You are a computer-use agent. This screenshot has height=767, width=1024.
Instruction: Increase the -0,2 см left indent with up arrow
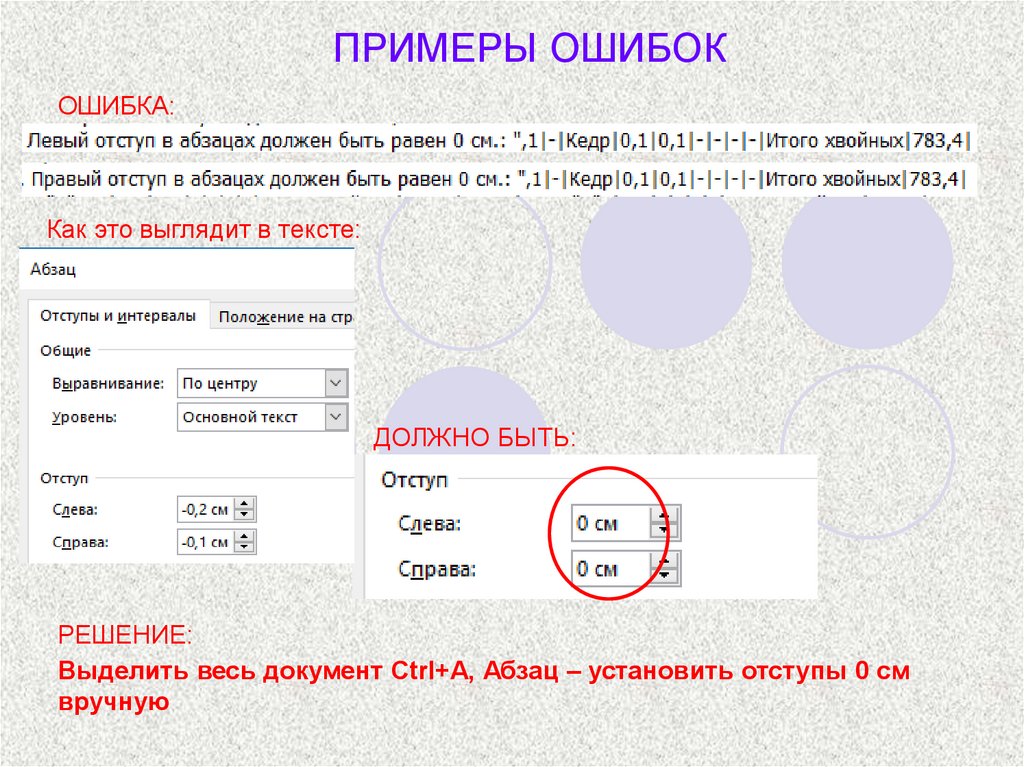coord(246,504)
